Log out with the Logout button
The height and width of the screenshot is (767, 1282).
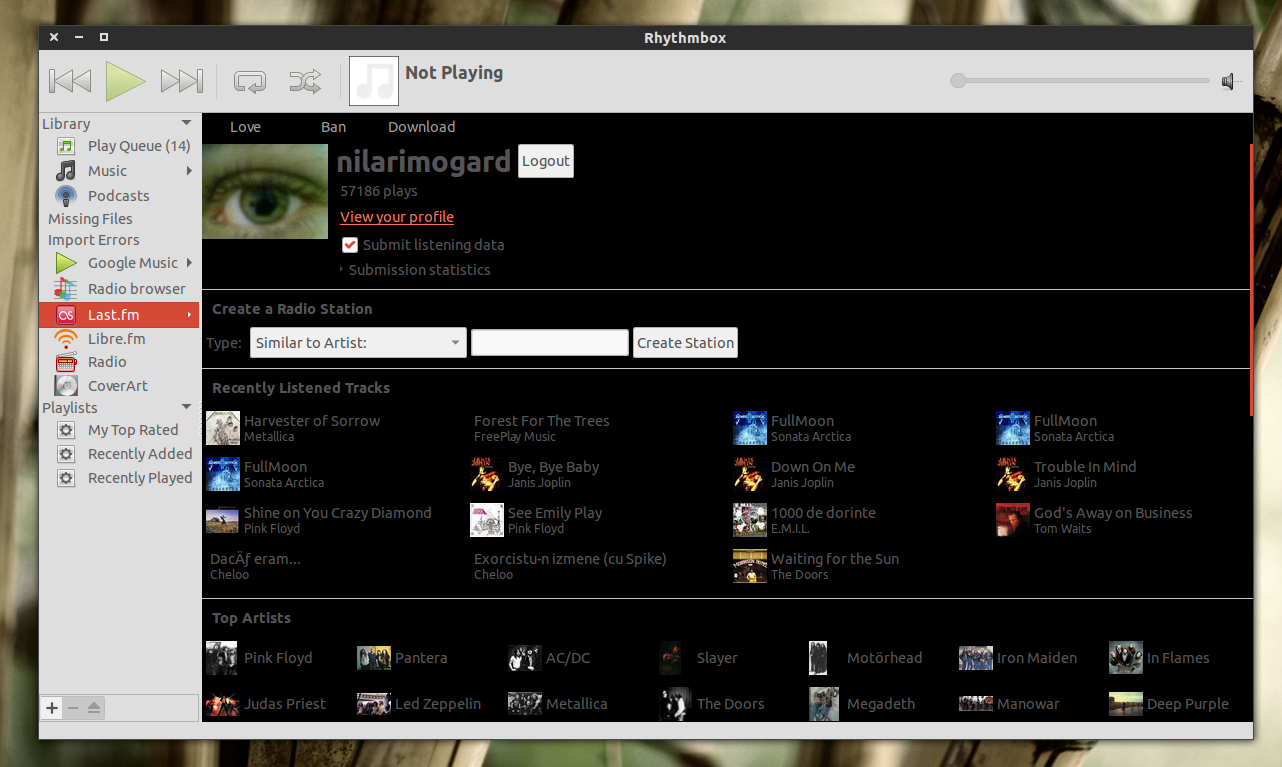[546, 161]
